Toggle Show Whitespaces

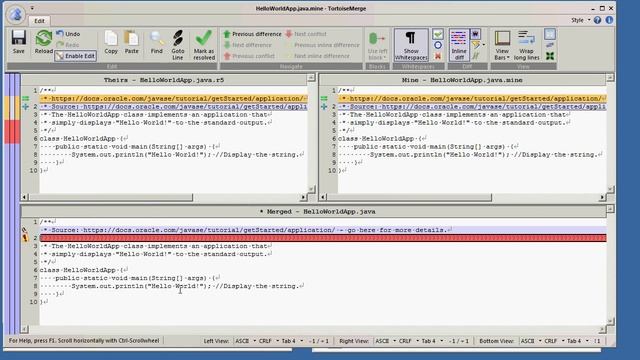coord(411,45)
